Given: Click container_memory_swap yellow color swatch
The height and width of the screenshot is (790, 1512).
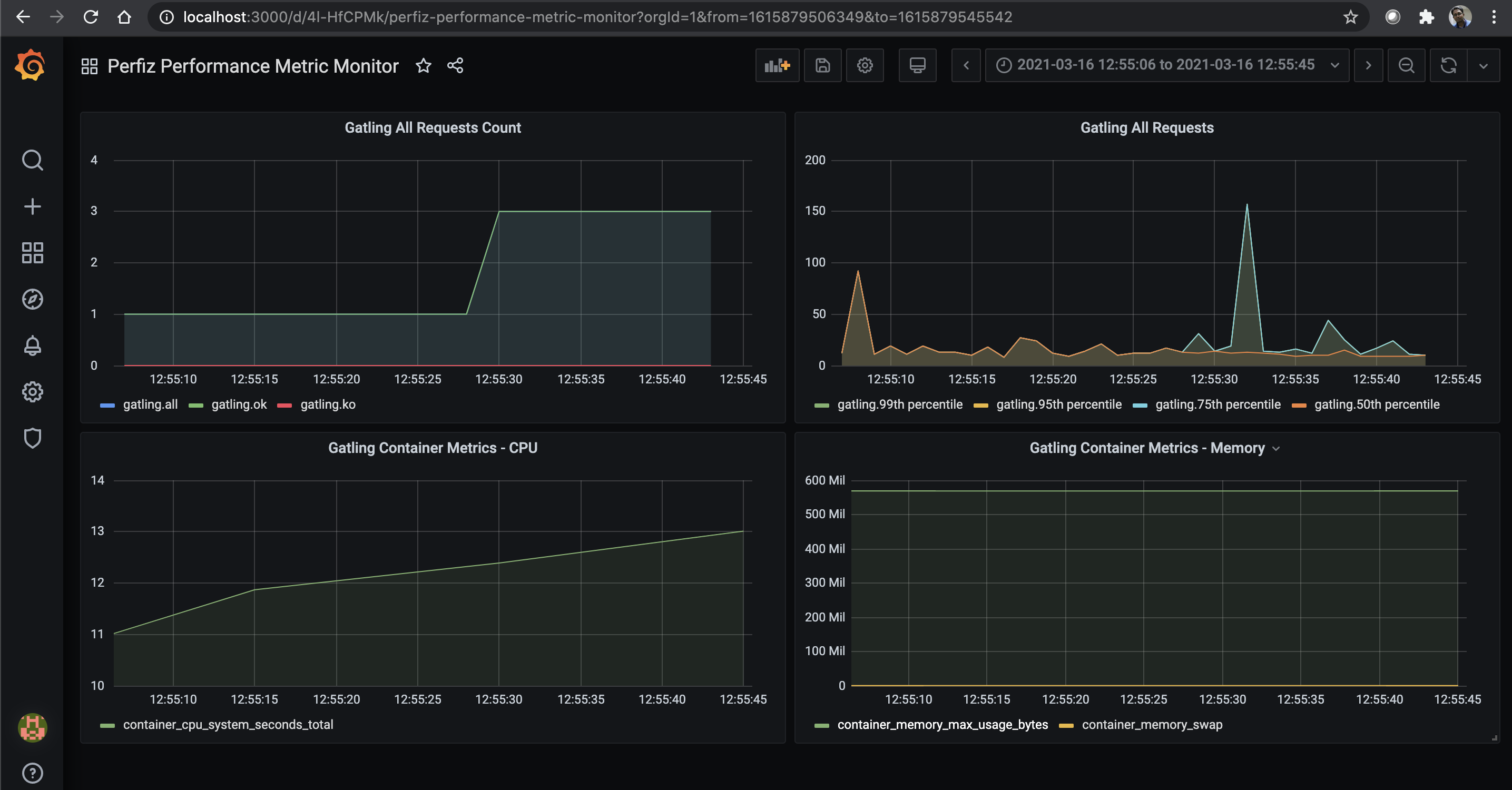Looking at the screenshot, I should tap(1066, 726).
